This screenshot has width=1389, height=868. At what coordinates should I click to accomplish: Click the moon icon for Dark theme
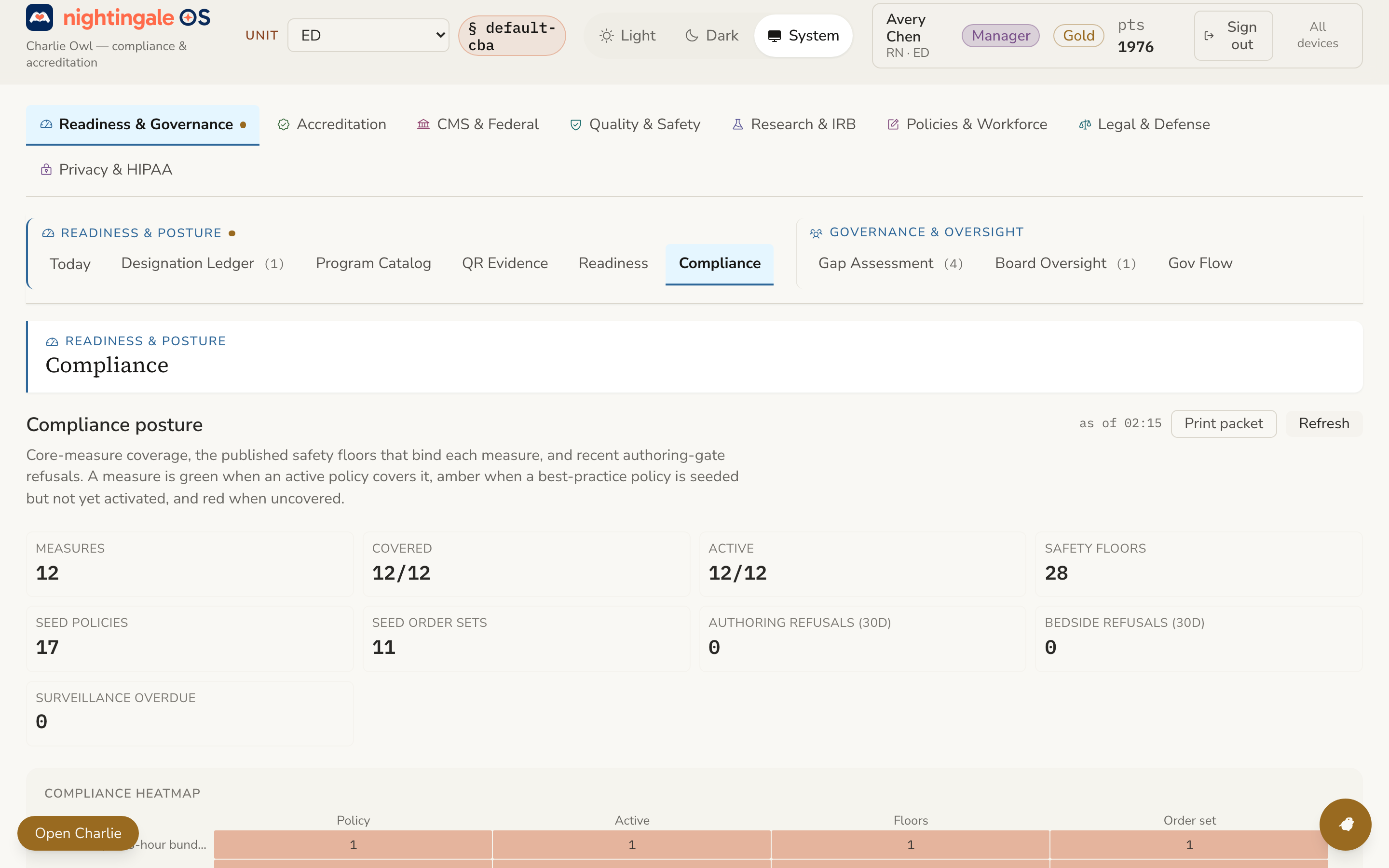tap(692, 36)
